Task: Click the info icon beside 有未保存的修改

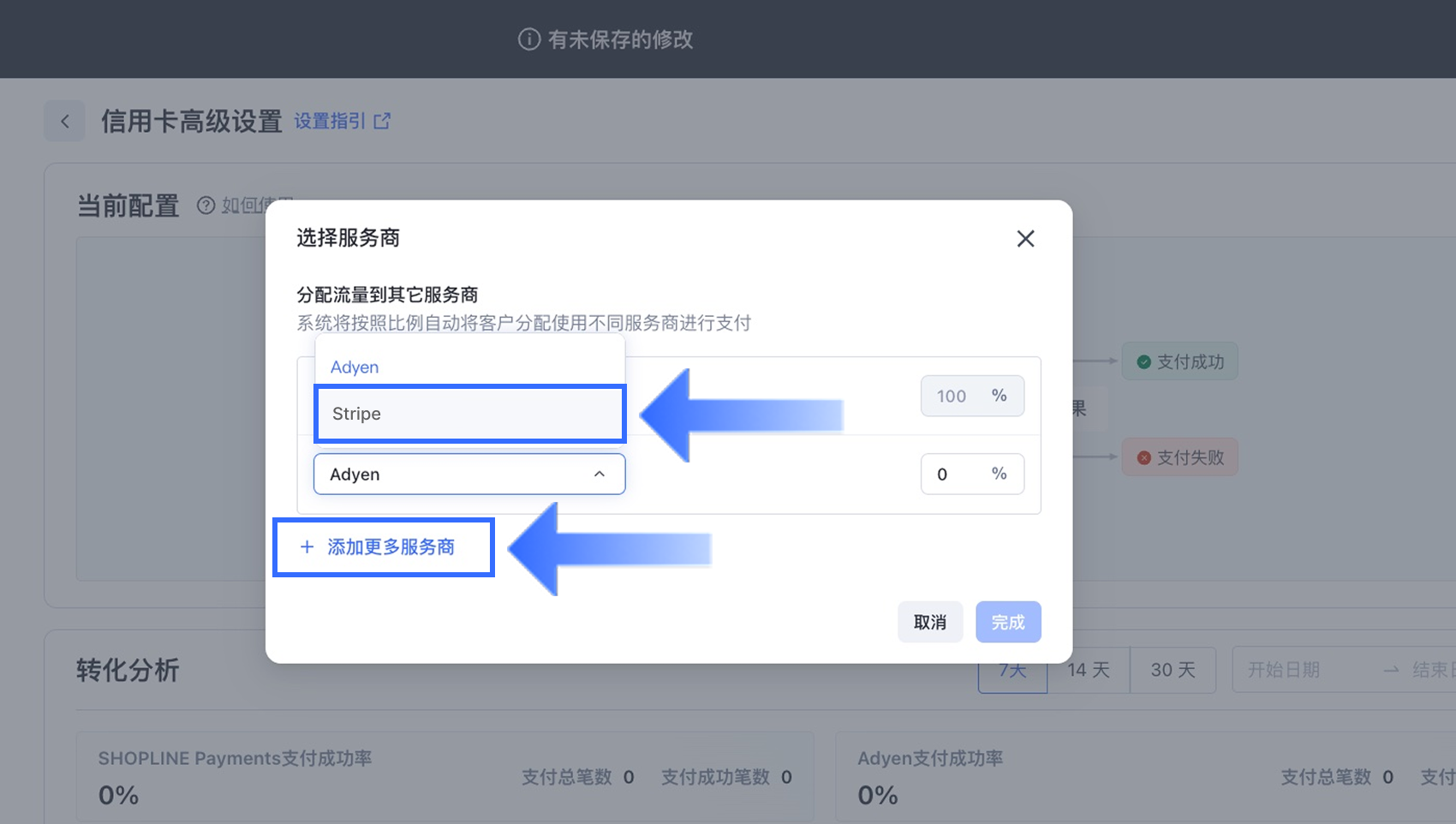Action: pos(529,39)
